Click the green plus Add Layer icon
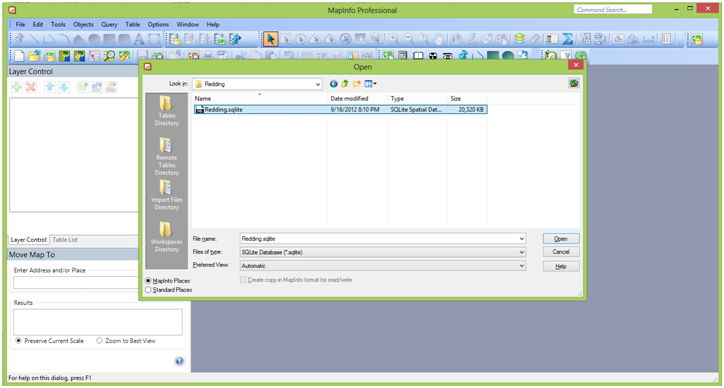Viewport: 724px width, 388px height. pos(17,87)
